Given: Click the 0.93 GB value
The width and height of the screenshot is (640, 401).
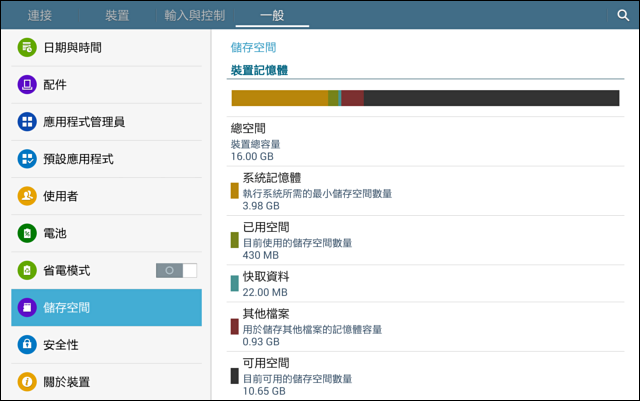Looking at the screenshot, I should pyautogui.click(x=261, y=342).
